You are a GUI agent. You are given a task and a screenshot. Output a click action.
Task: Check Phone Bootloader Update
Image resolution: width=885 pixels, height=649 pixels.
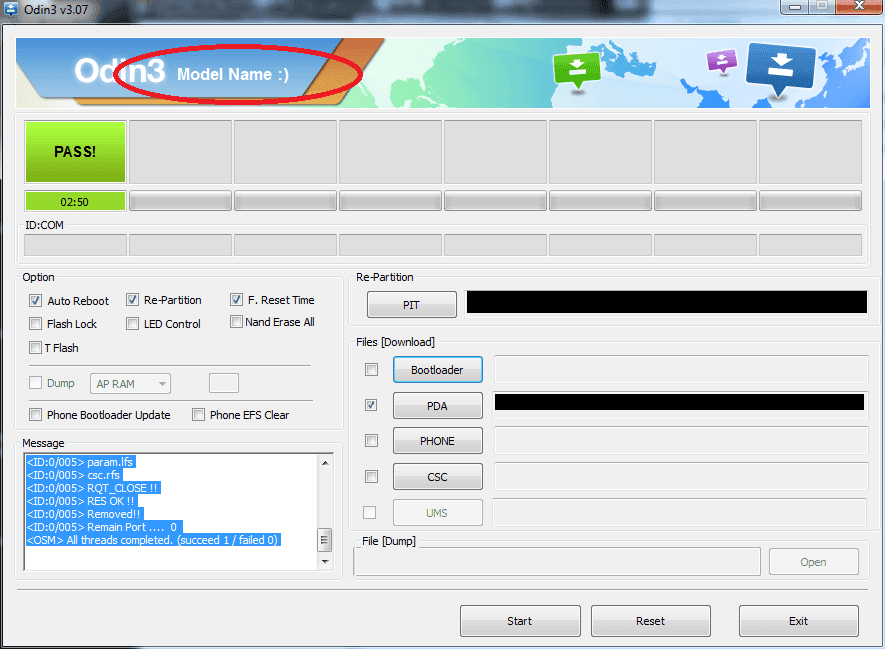tap(36, 415)
